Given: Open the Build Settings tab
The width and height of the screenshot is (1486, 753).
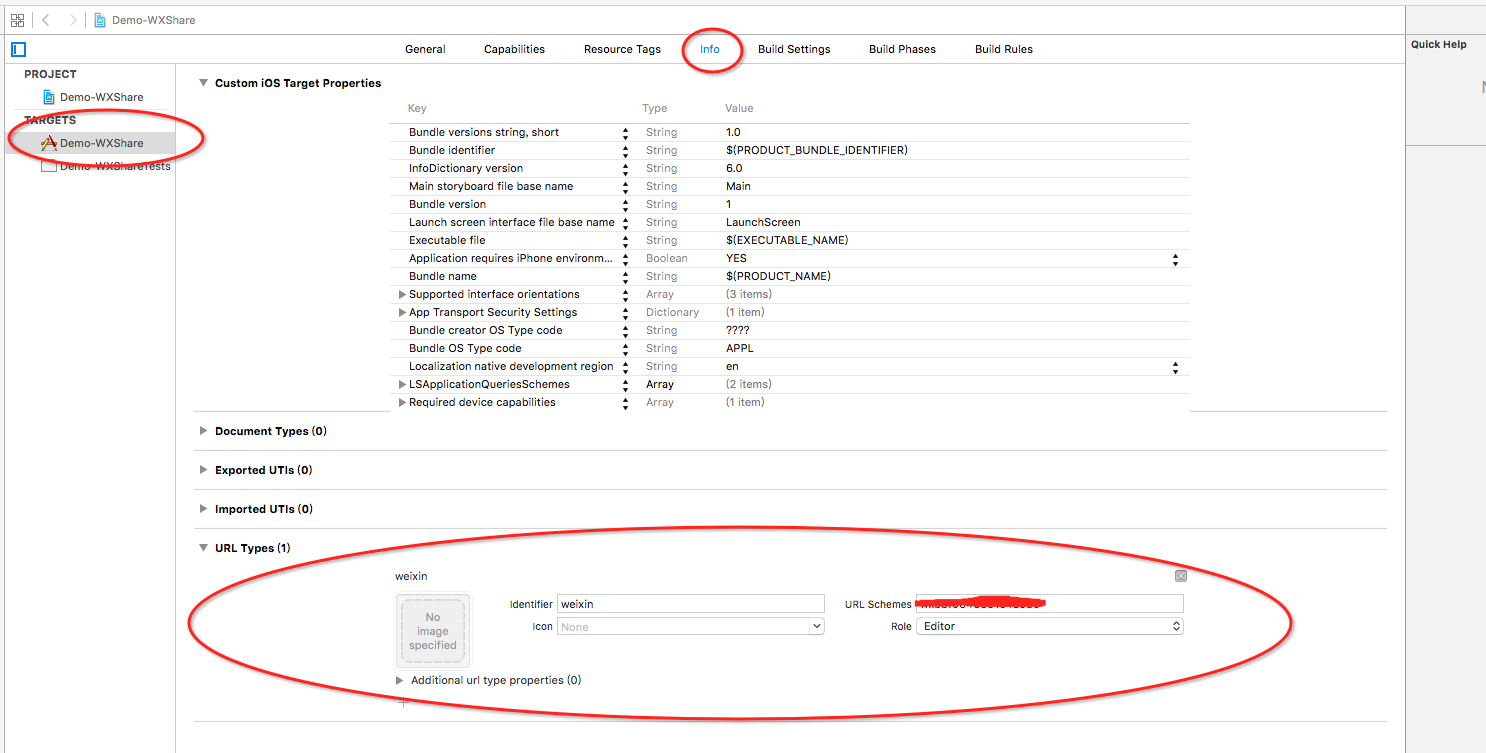Looking at the screenshot, I should (794, 49).
